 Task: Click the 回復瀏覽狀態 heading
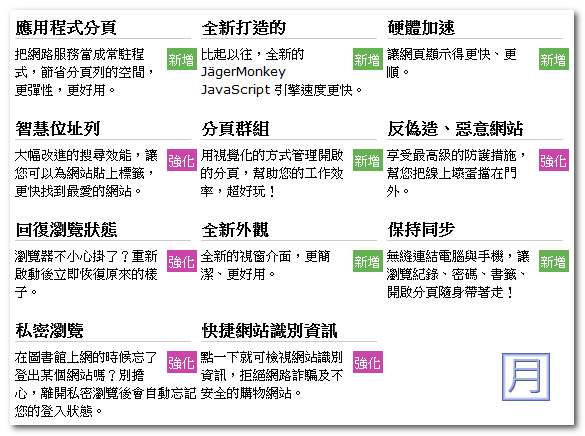tap(66, 230)
